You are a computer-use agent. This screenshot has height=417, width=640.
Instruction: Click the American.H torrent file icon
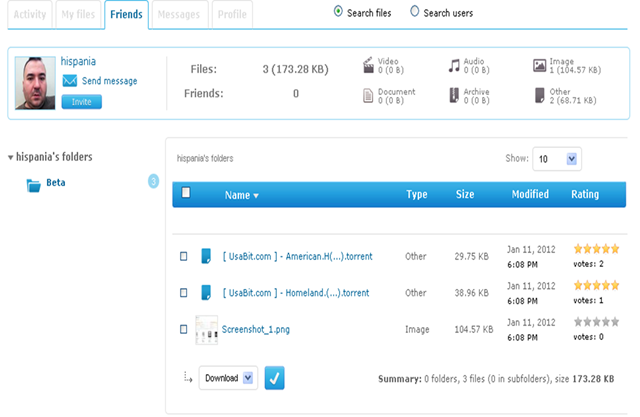(206, 256)
